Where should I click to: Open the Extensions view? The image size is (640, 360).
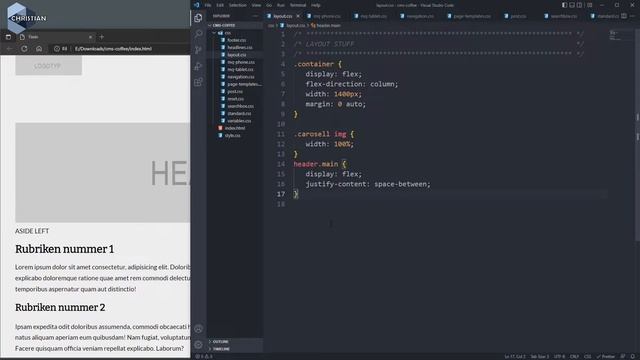tap(198, 82)
